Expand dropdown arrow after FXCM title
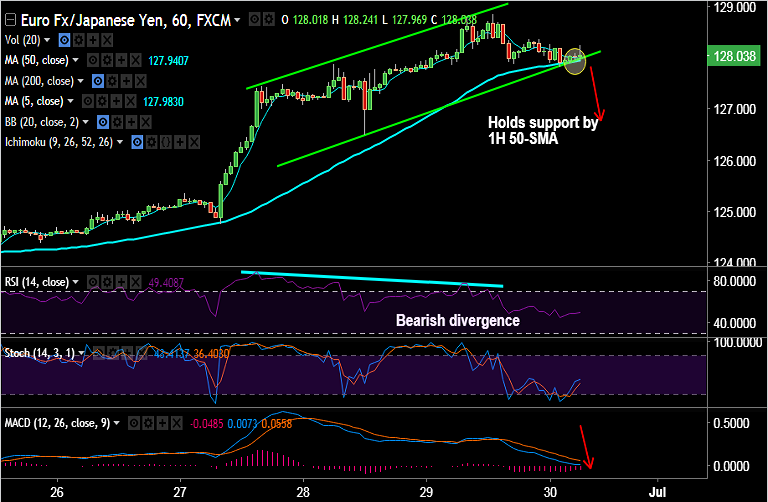The height and width of the screenshot is (502, 768). [238, 21]
